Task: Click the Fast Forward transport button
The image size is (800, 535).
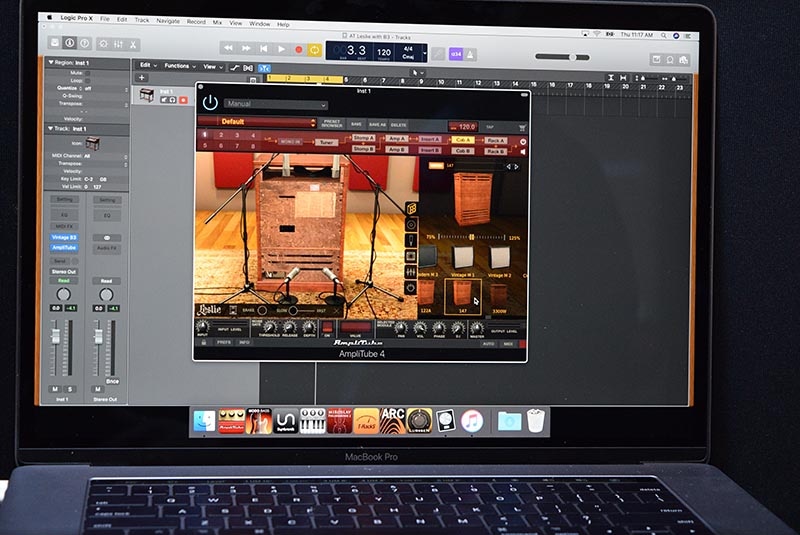Action: tap(246, 48)
